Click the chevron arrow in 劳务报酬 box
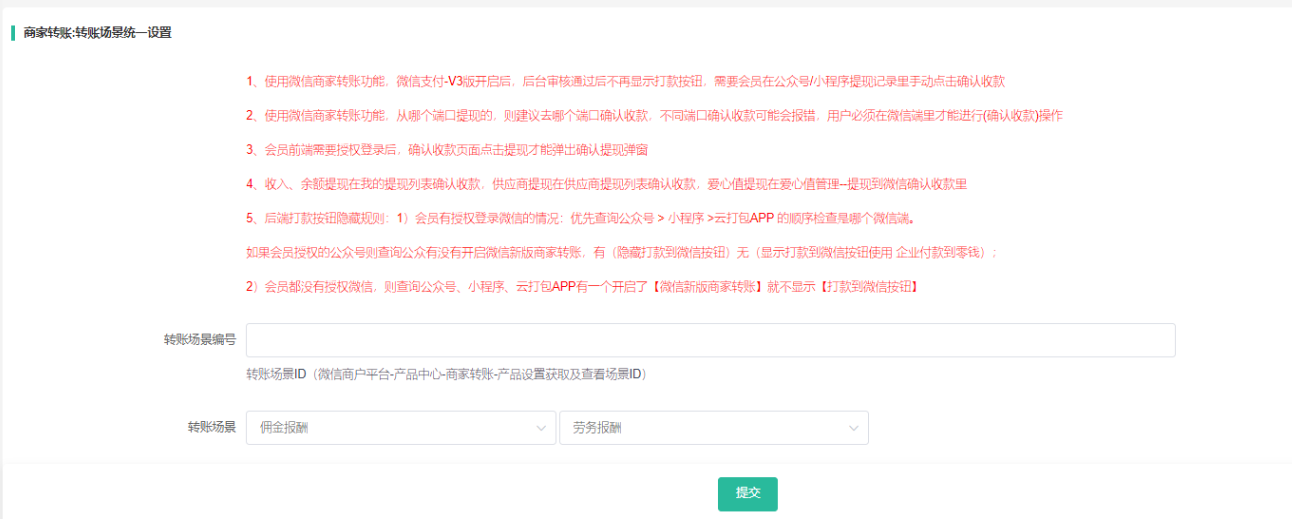Viewport: 1292px width, 519px height. (x=853, y=428)
